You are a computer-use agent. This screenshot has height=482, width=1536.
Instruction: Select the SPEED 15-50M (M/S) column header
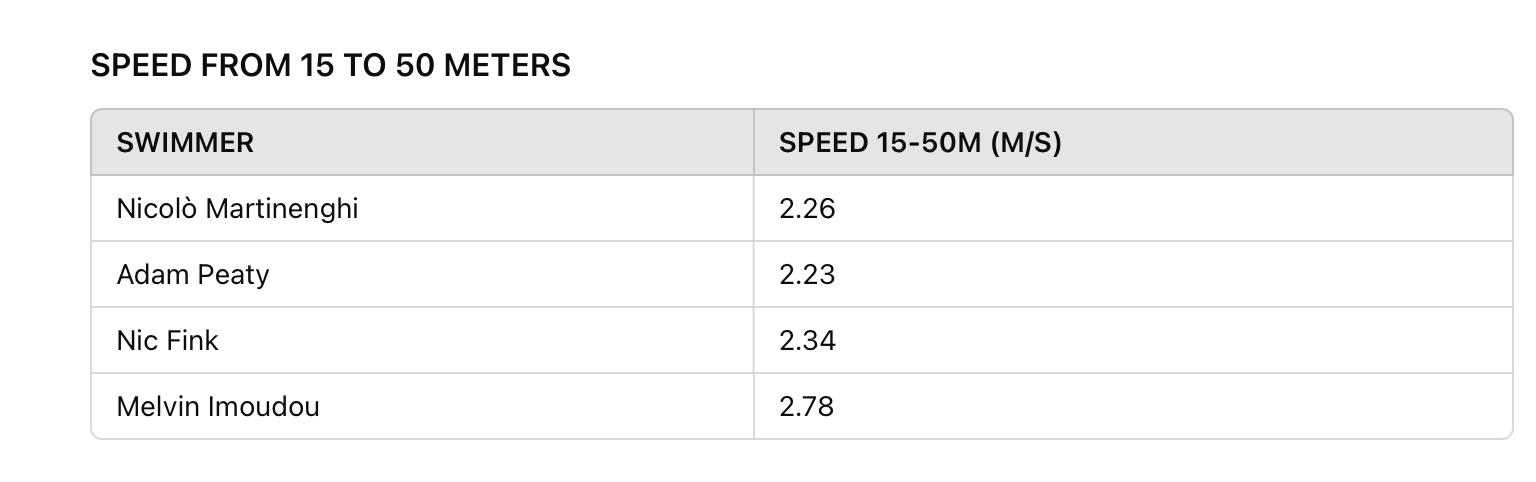tap(1133, 142)
